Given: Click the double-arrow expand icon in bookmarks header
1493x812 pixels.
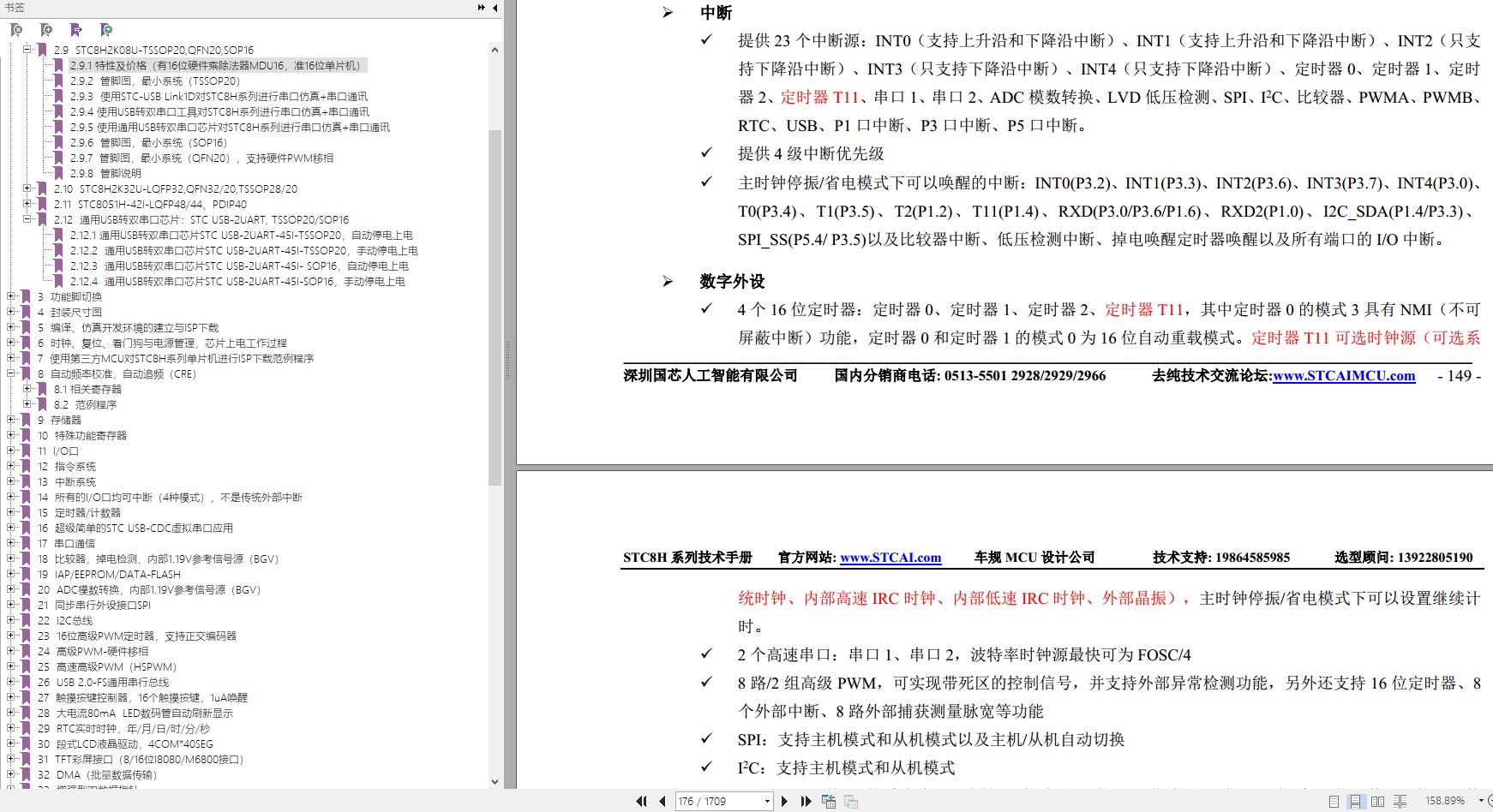Looking at the screenshot, I should (482, 8).
